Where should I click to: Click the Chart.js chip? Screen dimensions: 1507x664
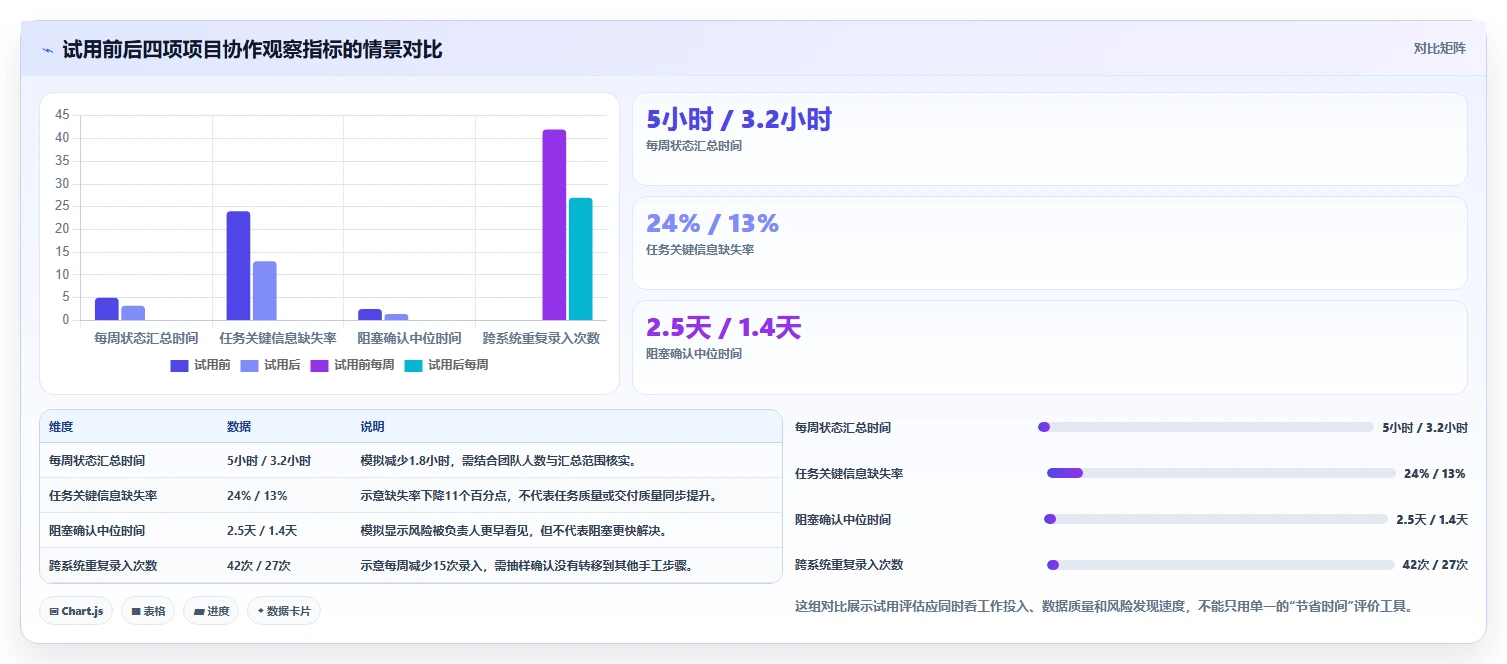pyautogui.click(x=76, y=611)
